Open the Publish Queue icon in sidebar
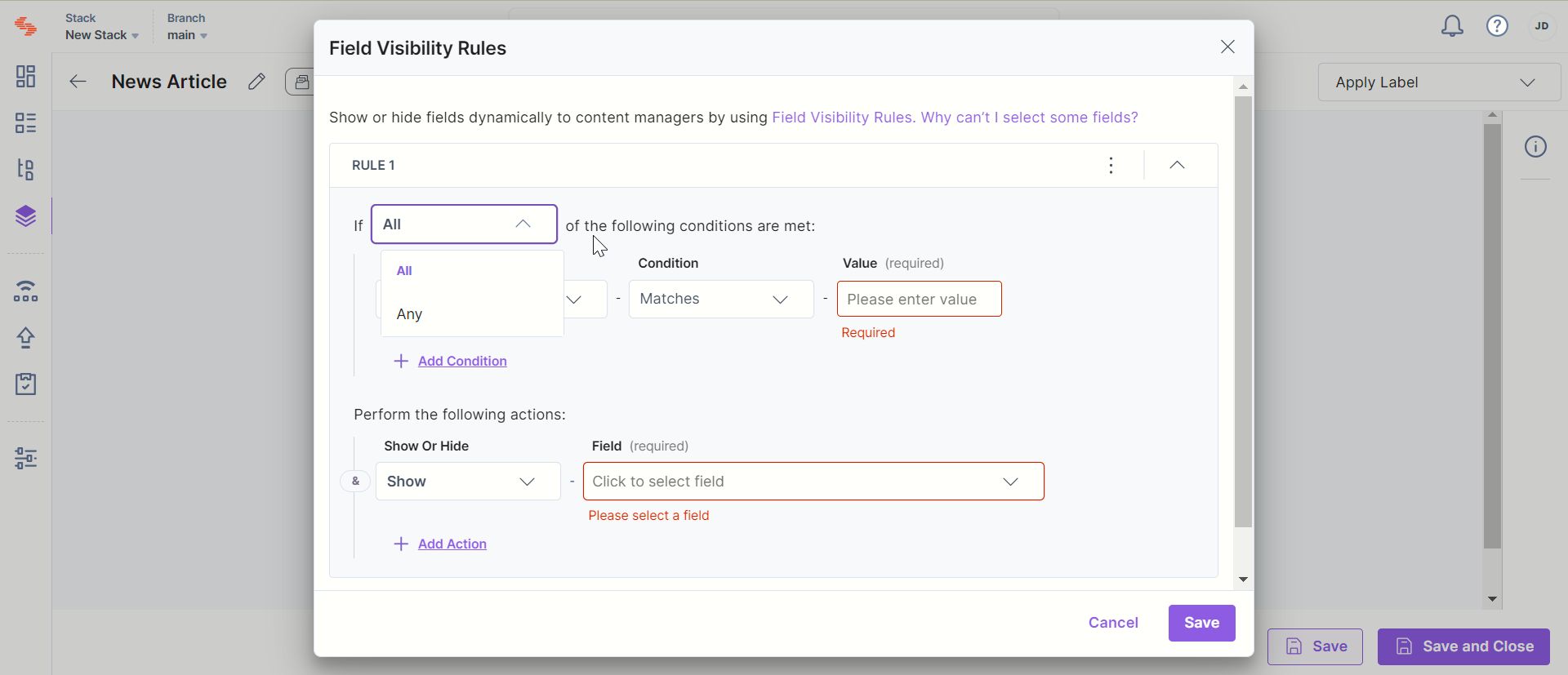This screenshot has width=1568, height=675. (x=25, y=291)
